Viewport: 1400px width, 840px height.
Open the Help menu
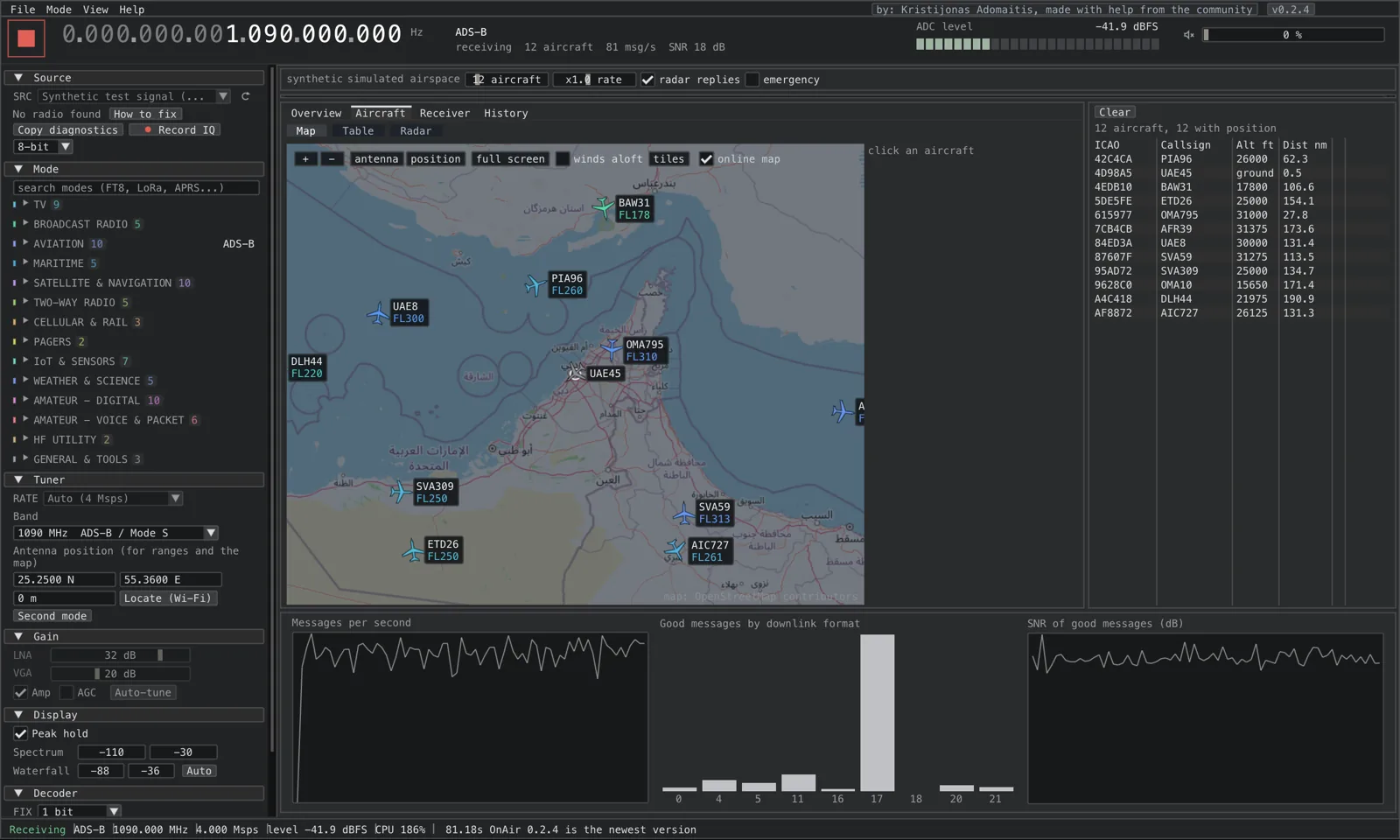(x=131, y=10)
